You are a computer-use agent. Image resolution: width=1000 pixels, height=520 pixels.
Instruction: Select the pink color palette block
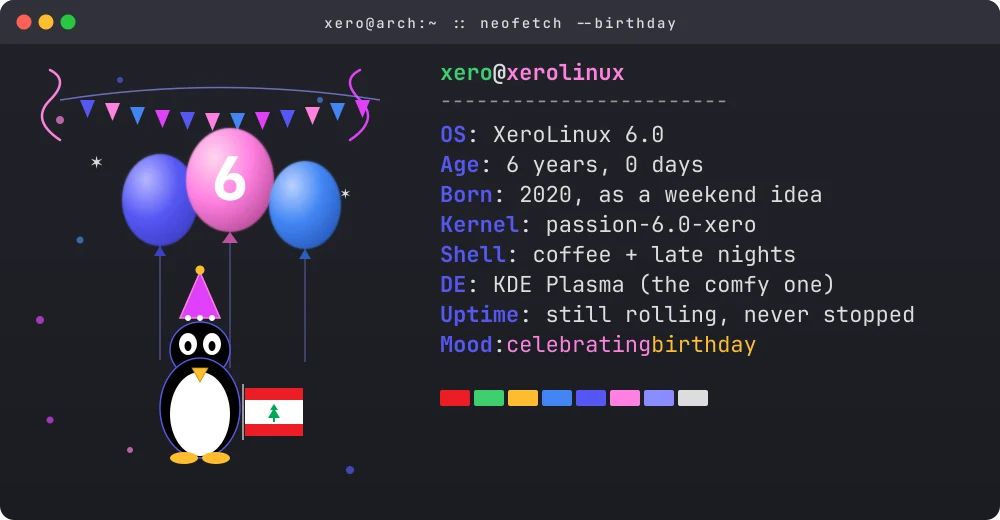[x=625, y=398]
